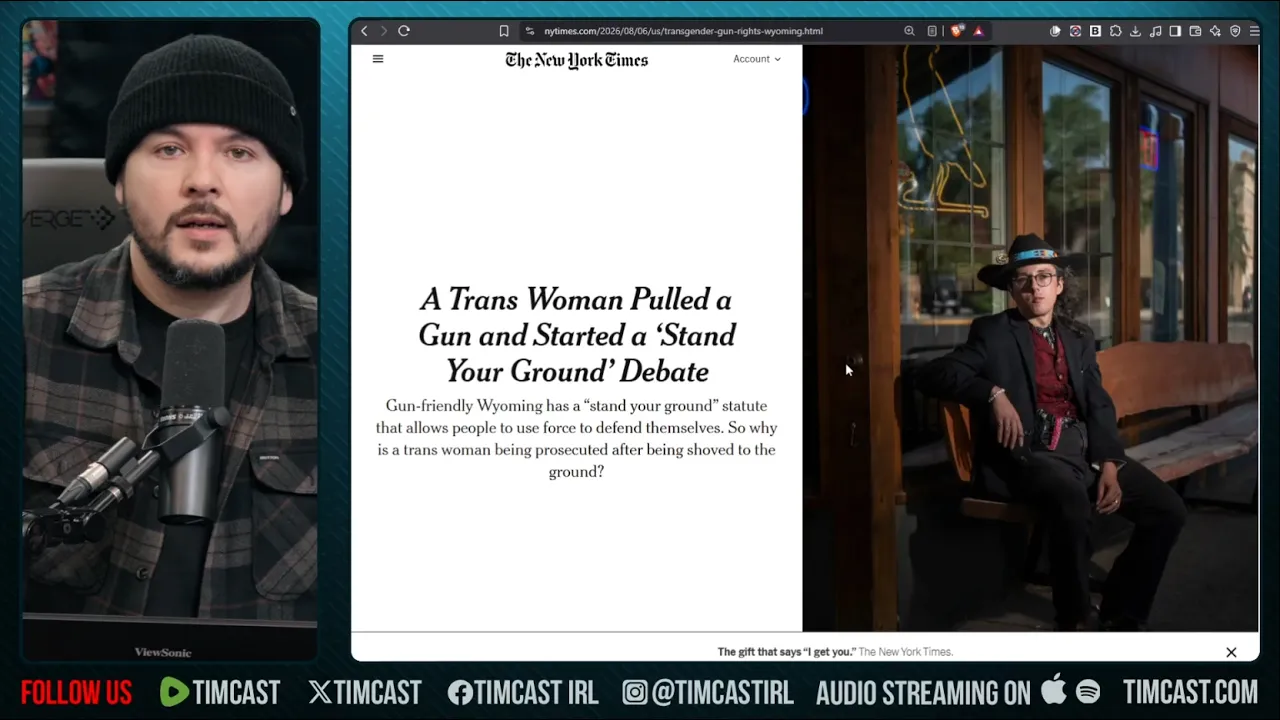Open the extensions puzzle piece menu
1280x720 pixels.
pyautogui.click(x=1115, y=31)
